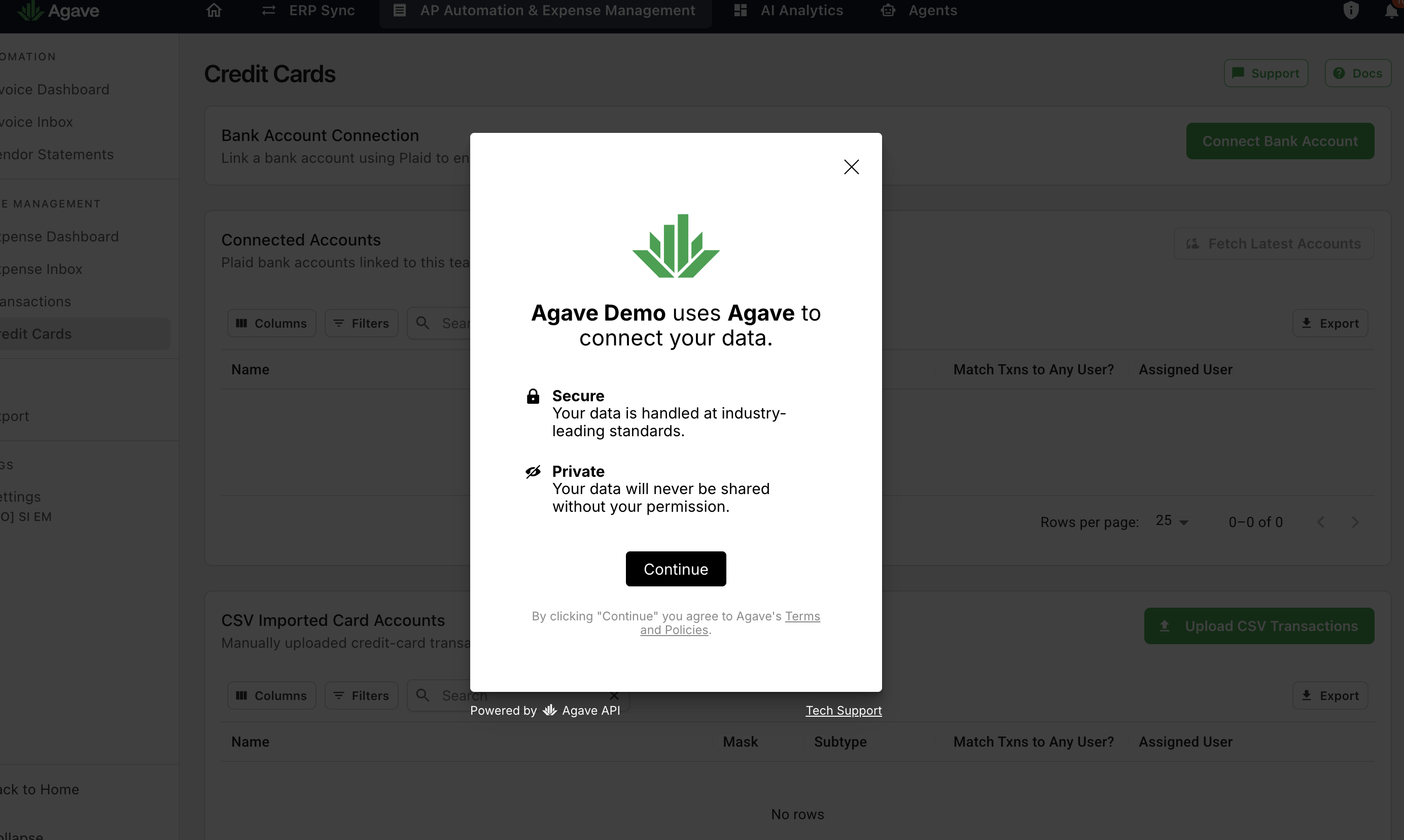Image resolution: width=1404 pixels, height=840 pixels.
Task: Go to next page arrow
Action: pyautogui.click(x=1355, y=522)
